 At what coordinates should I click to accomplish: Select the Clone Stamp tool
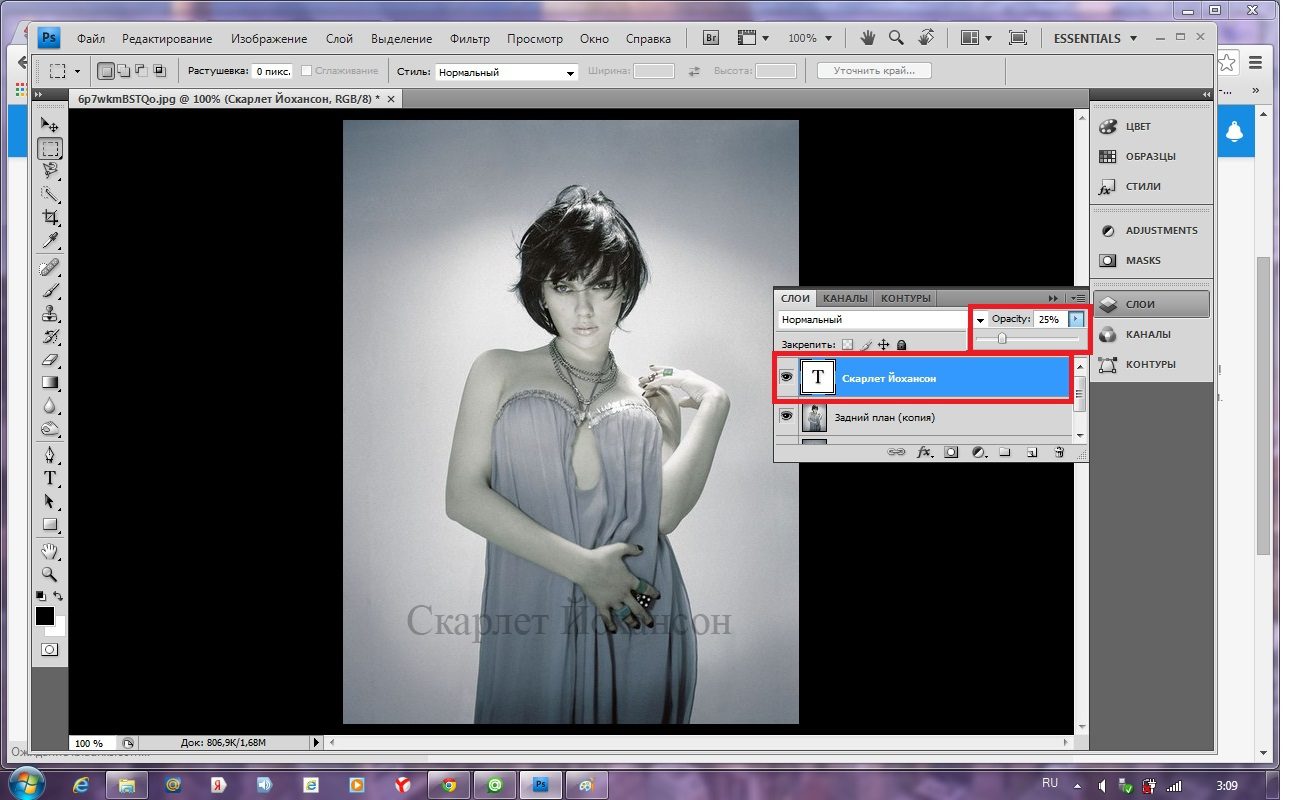(49, 313)
